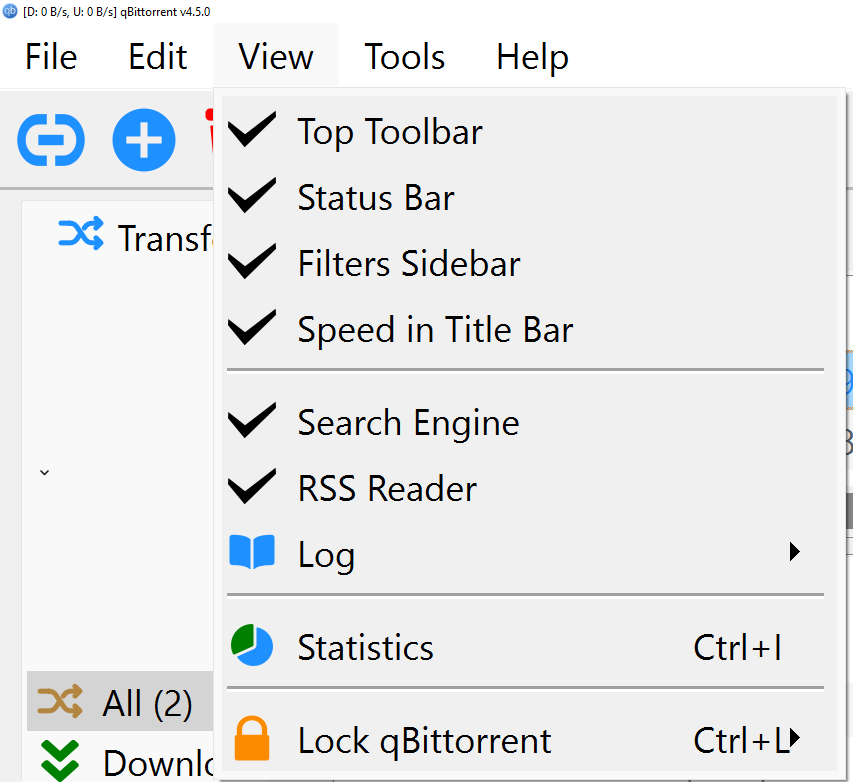853x782 pixels.
Task: Click the blue Transfers shuffle icon
Action: pyautogui.click(x=81, y=233)
